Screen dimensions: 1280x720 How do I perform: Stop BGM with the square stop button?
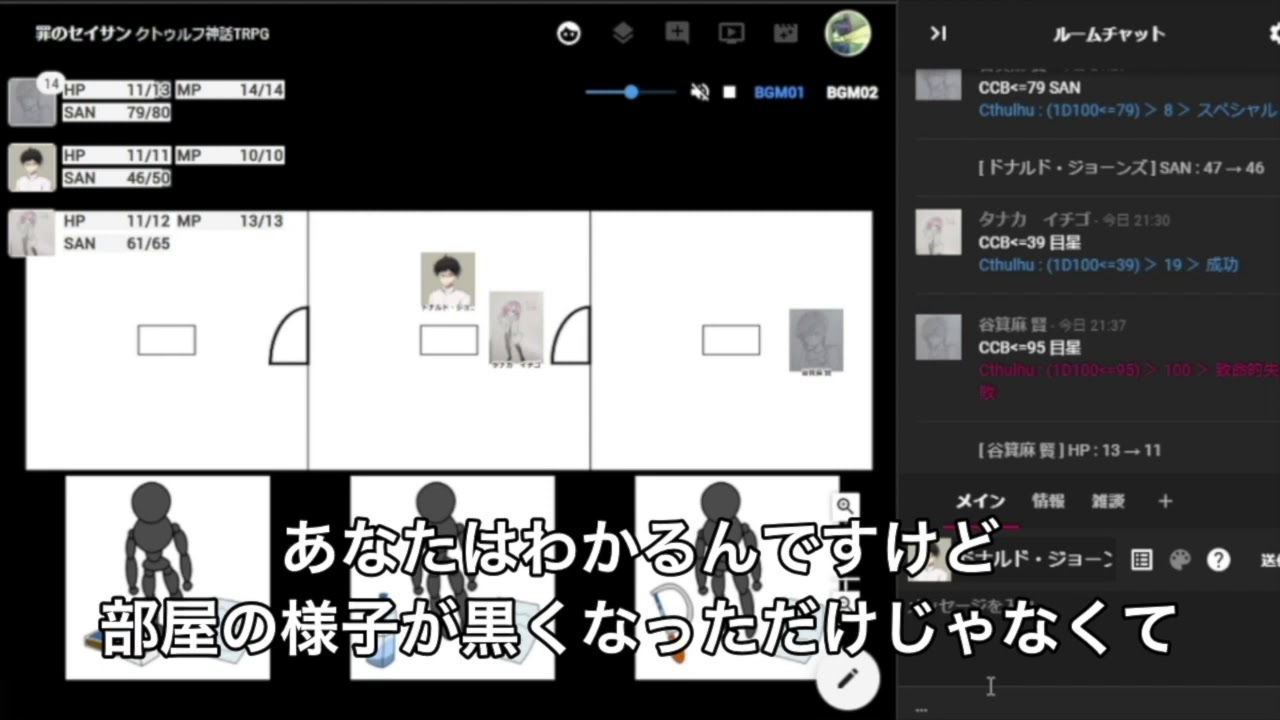tap(730, 92)
